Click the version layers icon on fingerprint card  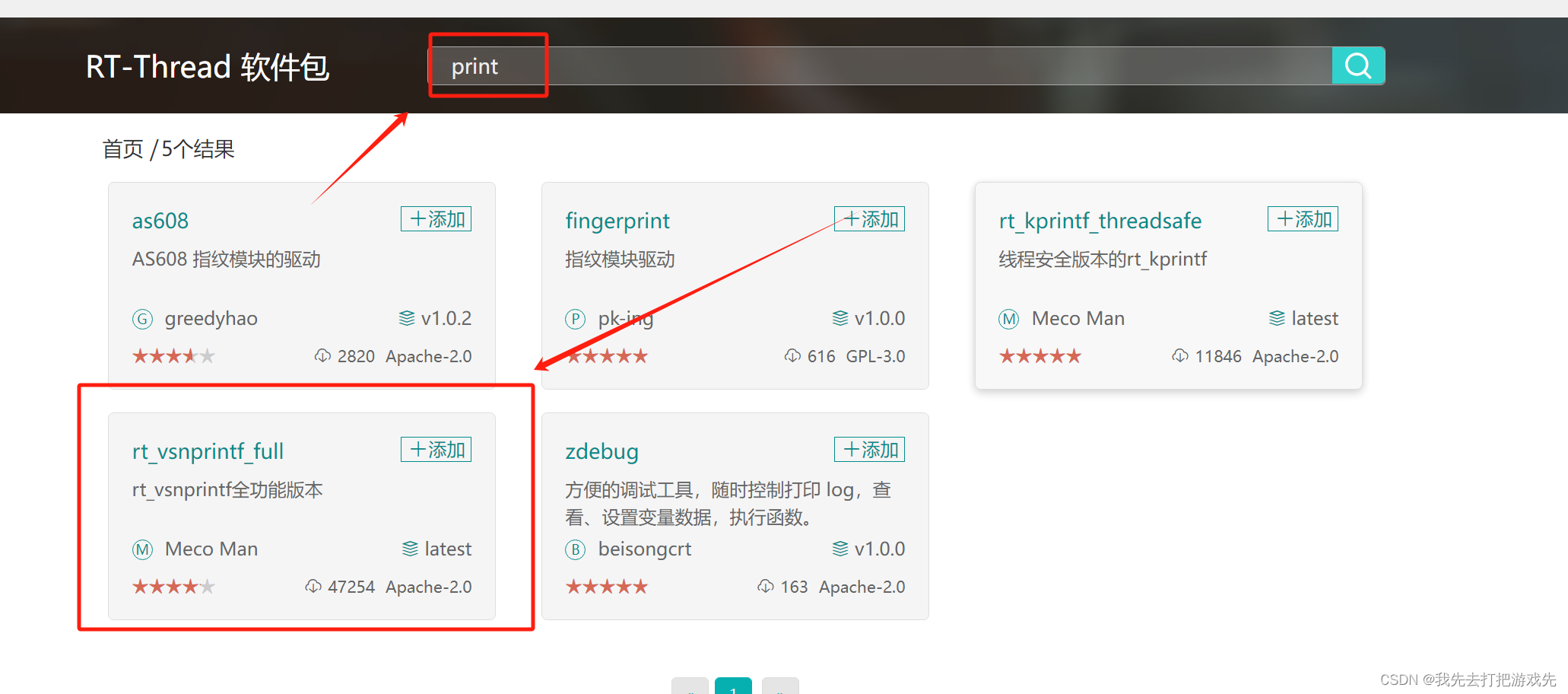pyautogui.click(x=840, y=318)
